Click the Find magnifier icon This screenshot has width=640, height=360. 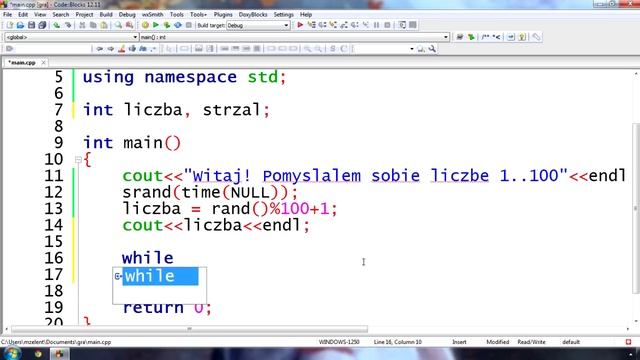point(118,25)
